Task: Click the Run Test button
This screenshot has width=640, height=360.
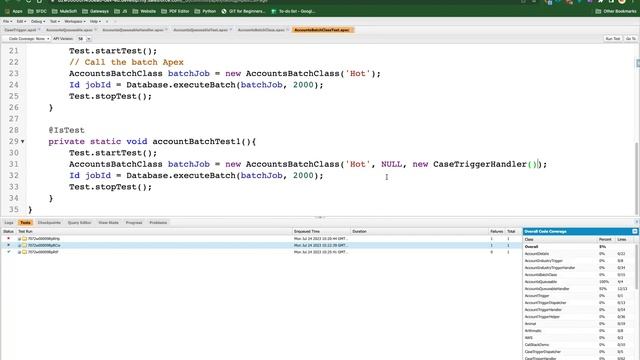Action: point(613,39)
